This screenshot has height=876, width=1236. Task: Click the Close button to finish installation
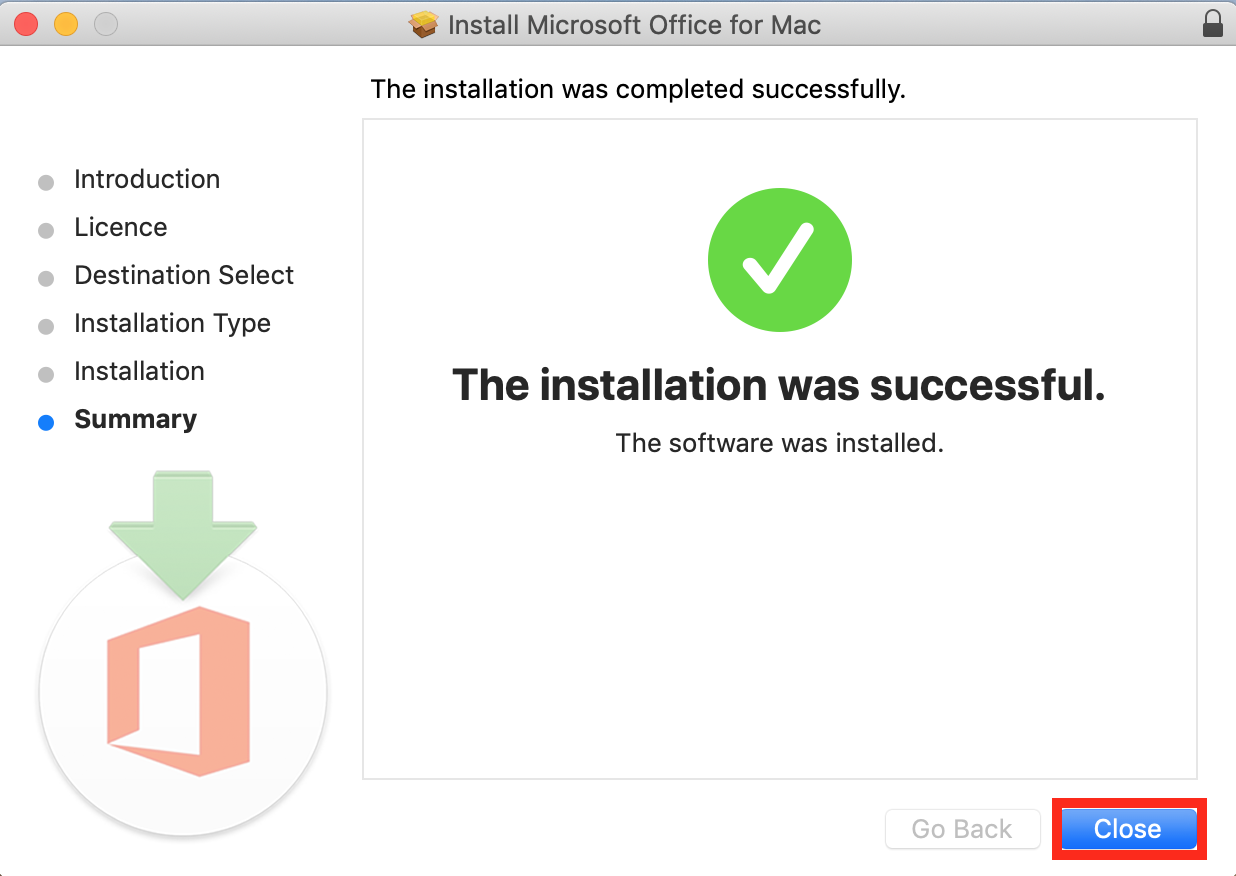(x=1129, y=829)
